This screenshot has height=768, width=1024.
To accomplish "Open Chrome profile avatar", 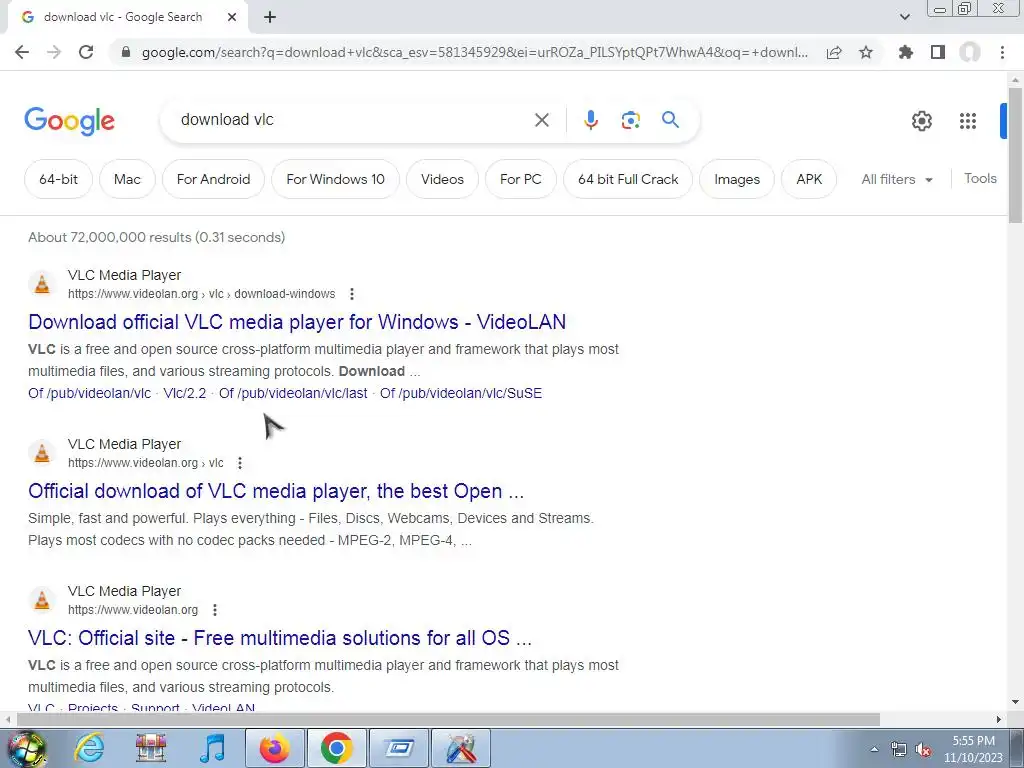I will point(970,52).
